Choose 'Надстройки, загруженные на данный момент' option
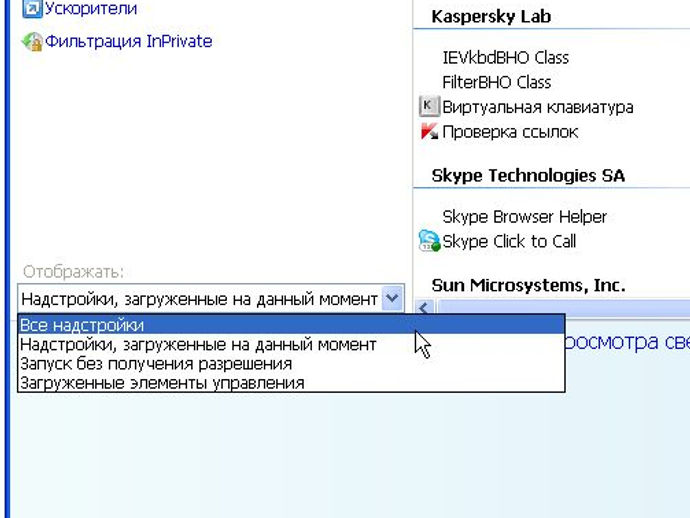 point(291,344)
